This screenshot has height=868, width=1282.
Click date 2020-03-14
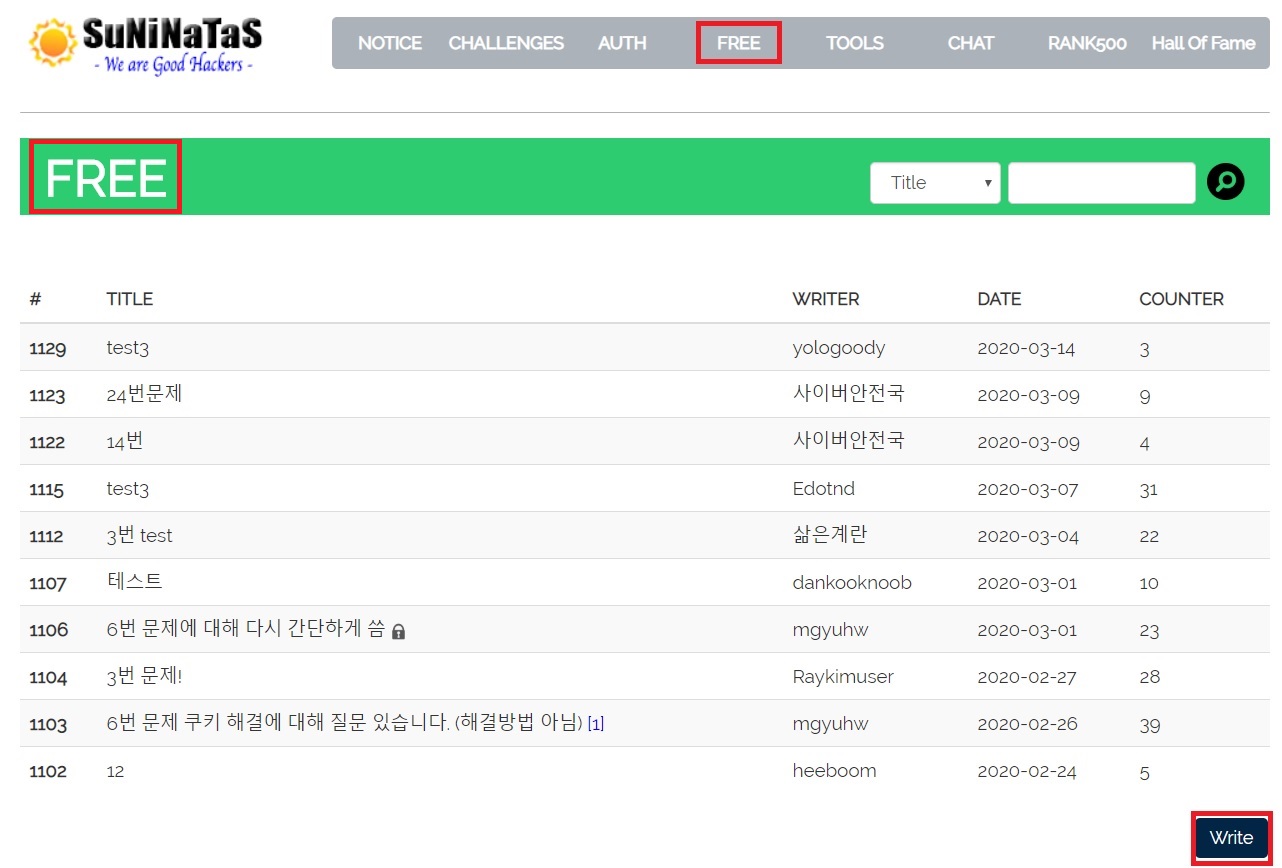coord(1026,348)
